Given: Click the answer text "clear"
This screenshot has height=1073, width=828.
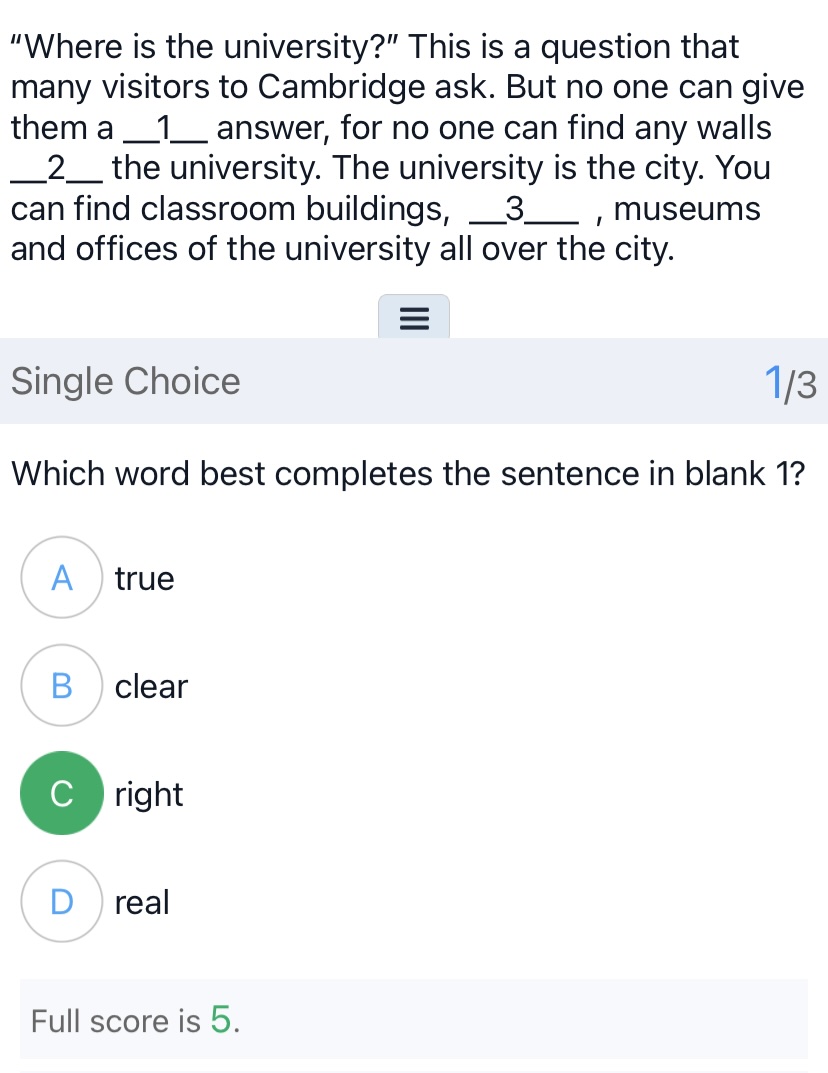Looking at the screenshot, I should (151, 687).
